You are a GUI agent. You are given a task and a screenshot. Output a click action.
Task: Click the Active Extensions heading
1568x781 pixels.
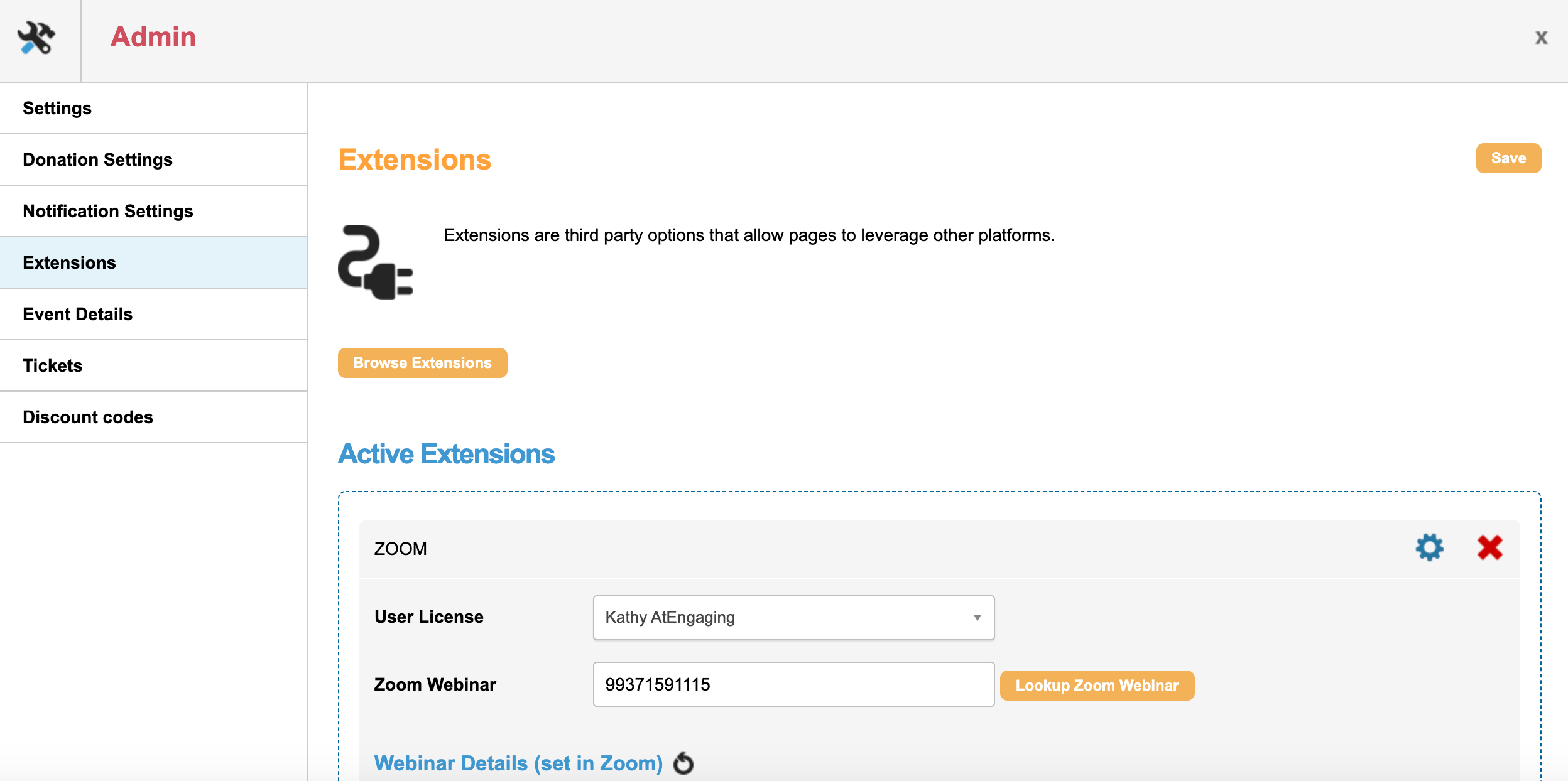coord(446,454)
